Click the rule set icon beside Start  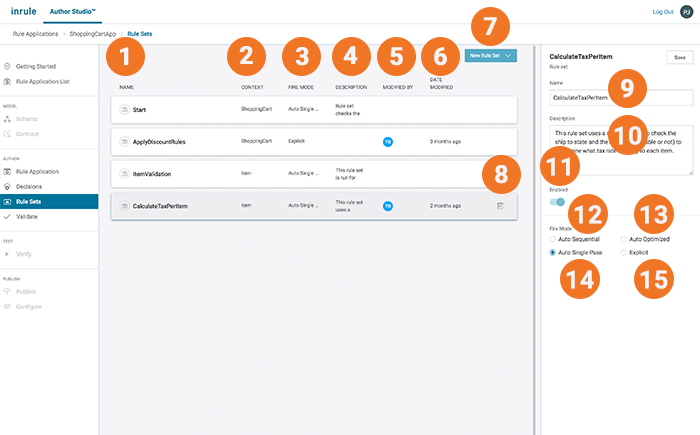pyautogui.click(x=125, y=109)
